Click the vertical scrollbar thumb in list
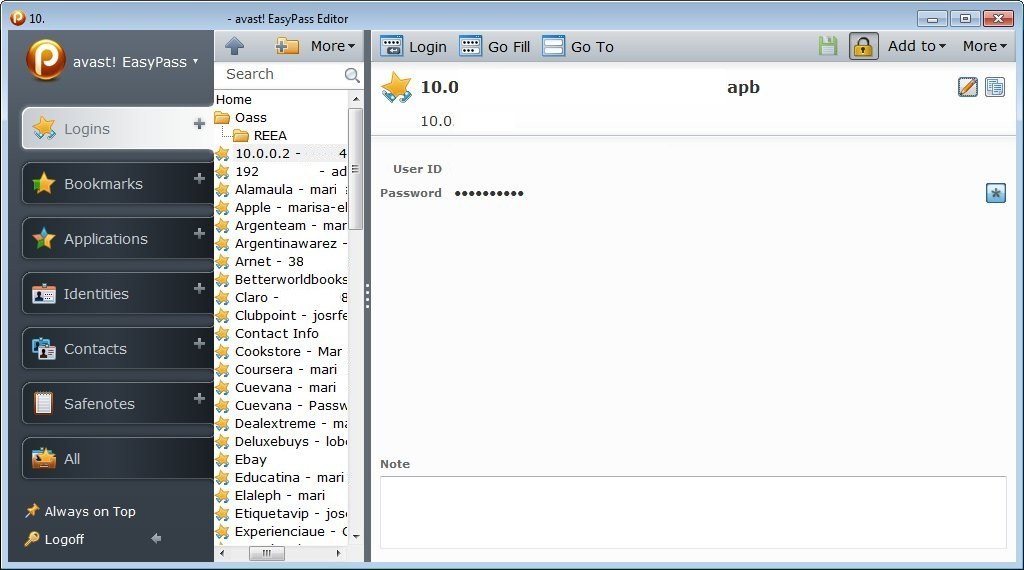 coord(355,168)
